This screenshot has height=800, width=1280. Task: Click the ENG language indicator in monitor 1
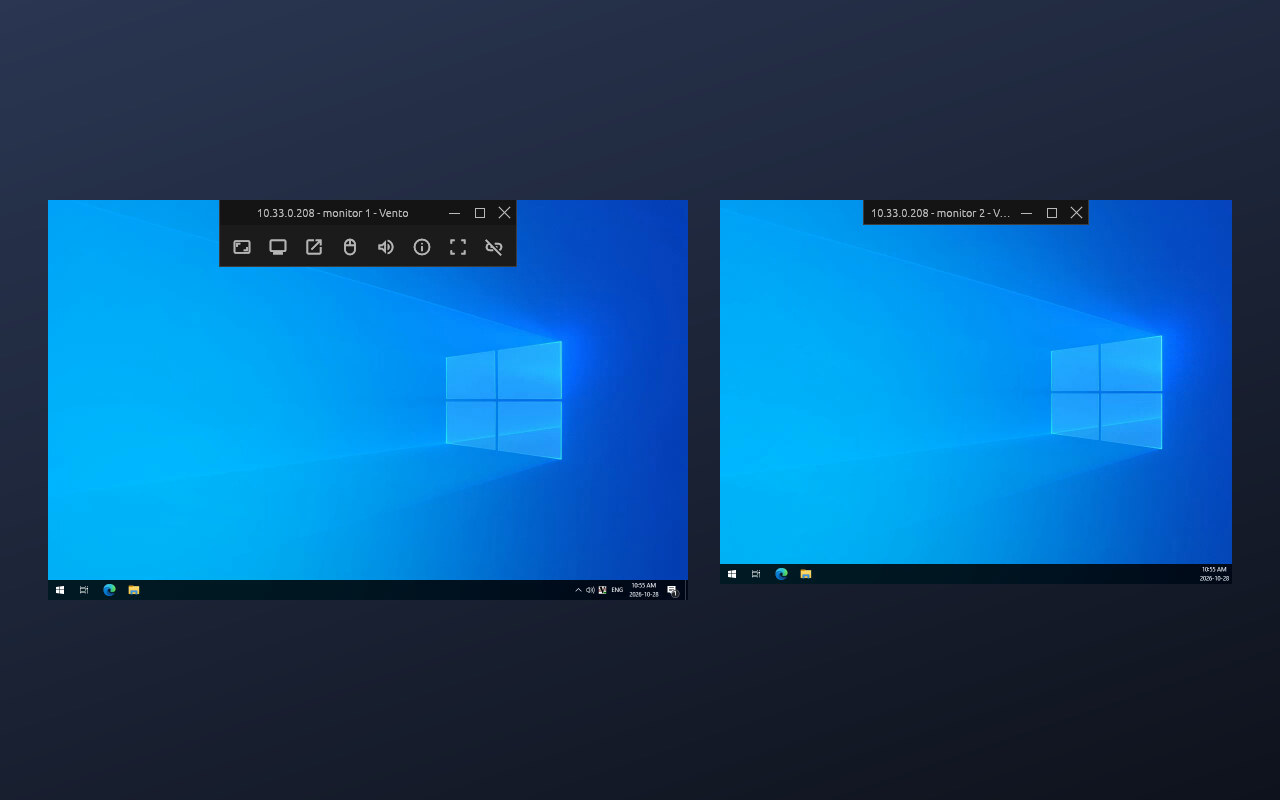click(x=617, y=590)
